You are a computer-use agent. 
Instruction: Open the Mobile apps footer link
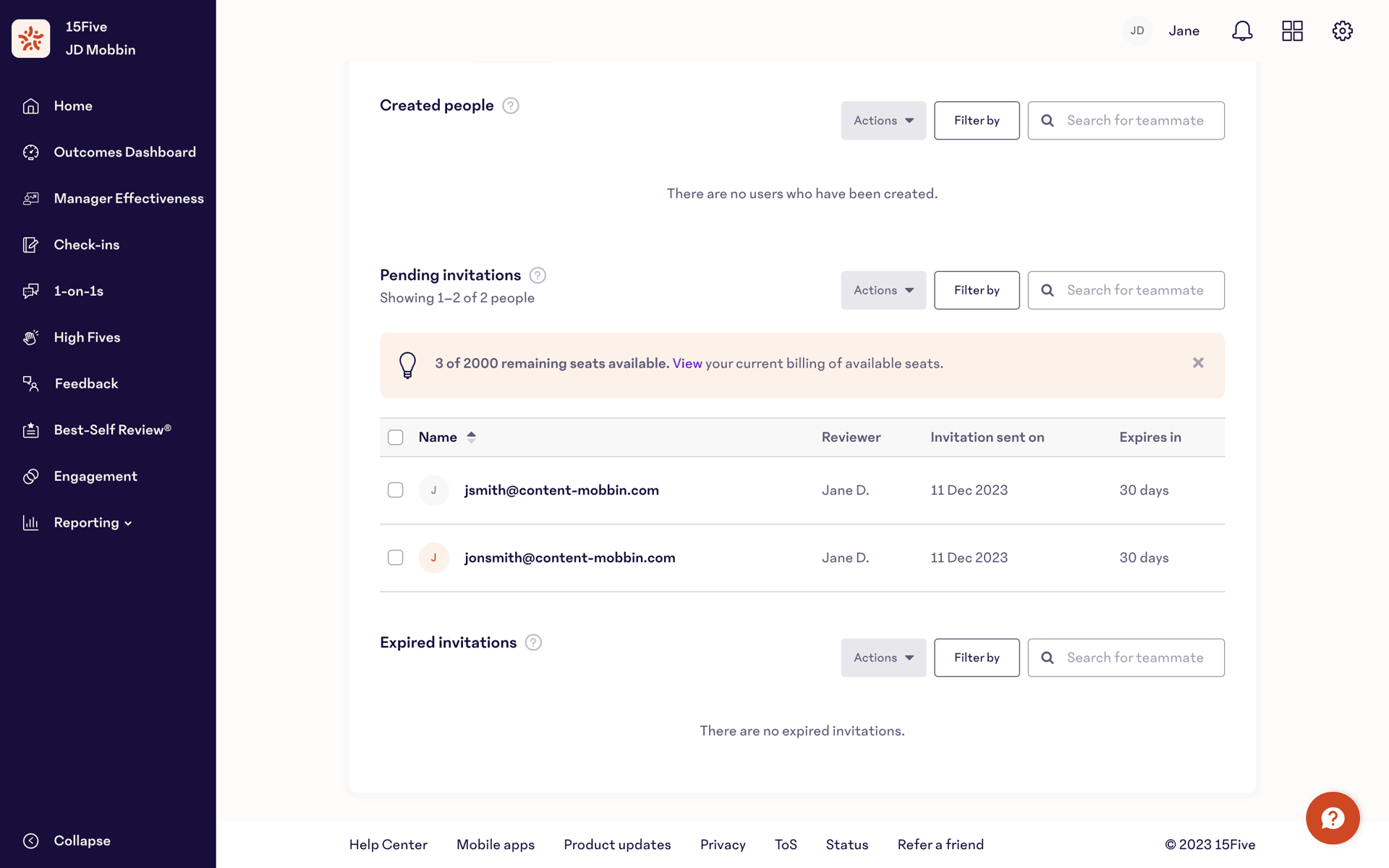tap(496, 845)
